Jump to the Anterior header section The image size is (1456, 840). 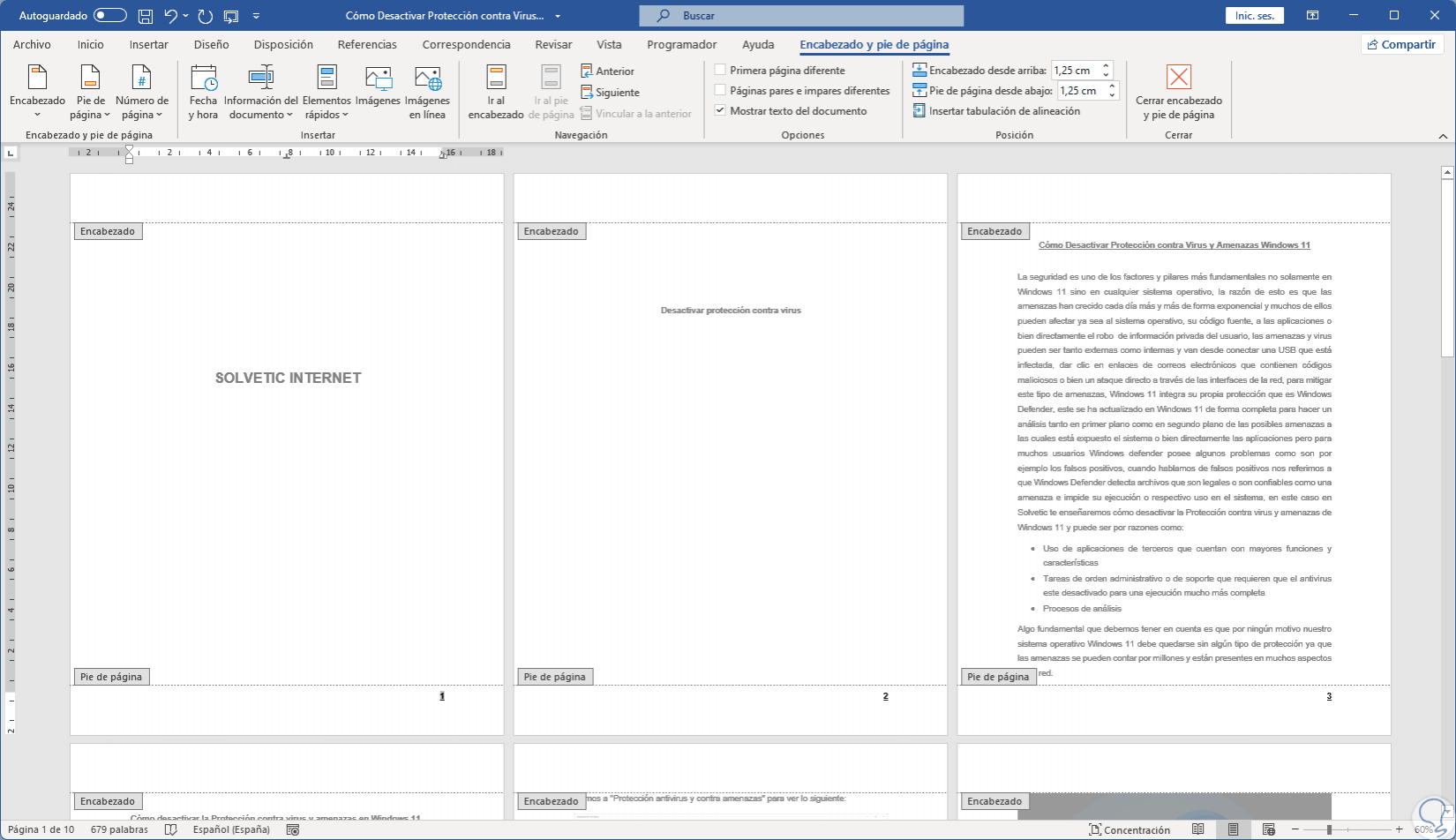[x=608, y=71]
